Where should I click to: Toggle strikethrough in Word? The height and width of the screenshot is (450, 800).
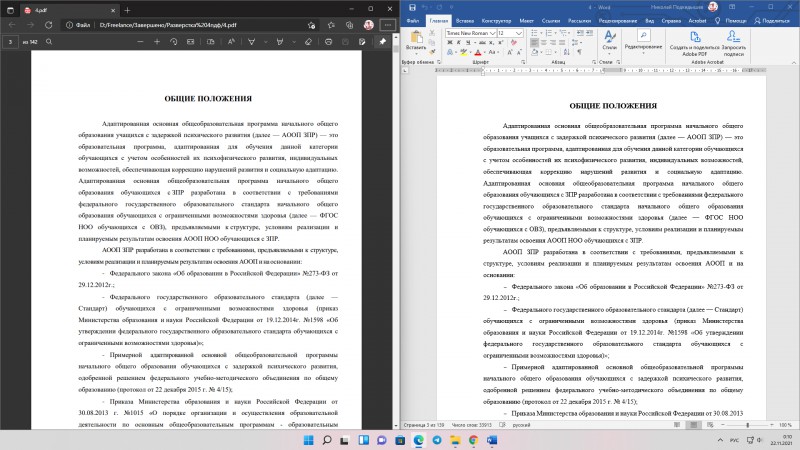tap(482, 42)
